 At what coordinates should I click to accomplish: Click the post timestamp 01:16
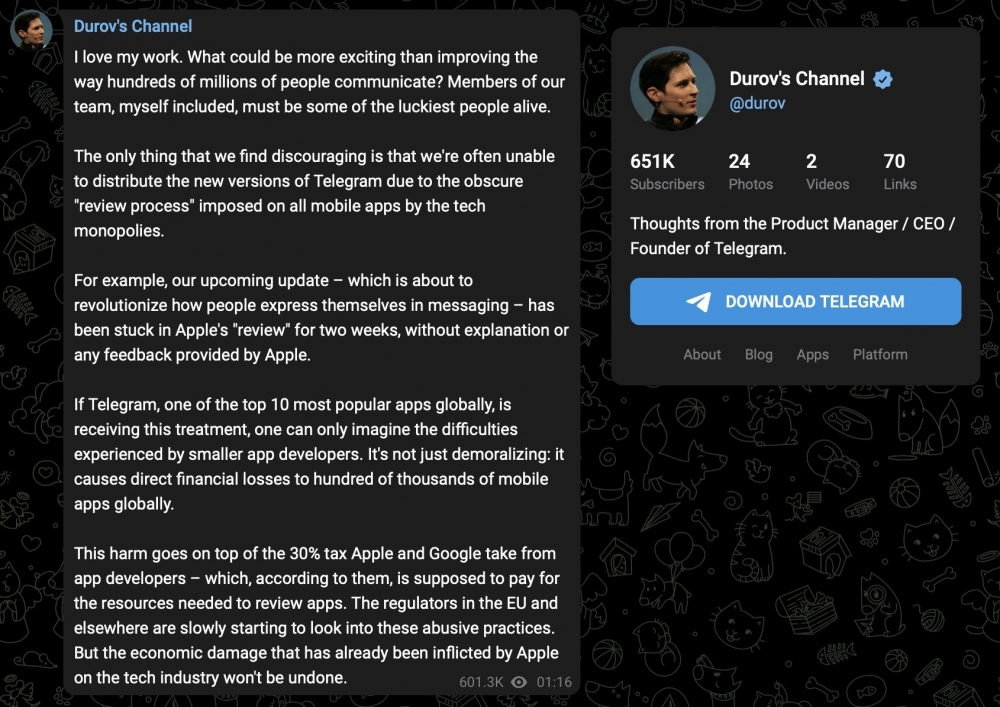[554, 682]
